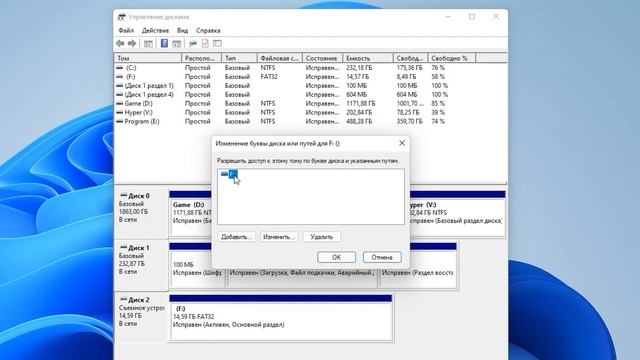Confirm dialog with OK button
This screenshot has width=640, height=360.
(336, 257)
